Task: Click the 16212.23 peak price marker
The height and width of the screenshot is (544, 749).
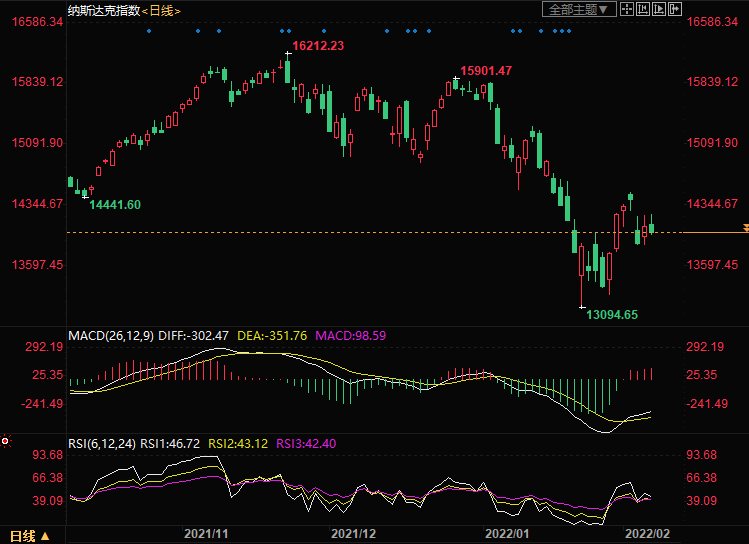Action: [317, 46]
